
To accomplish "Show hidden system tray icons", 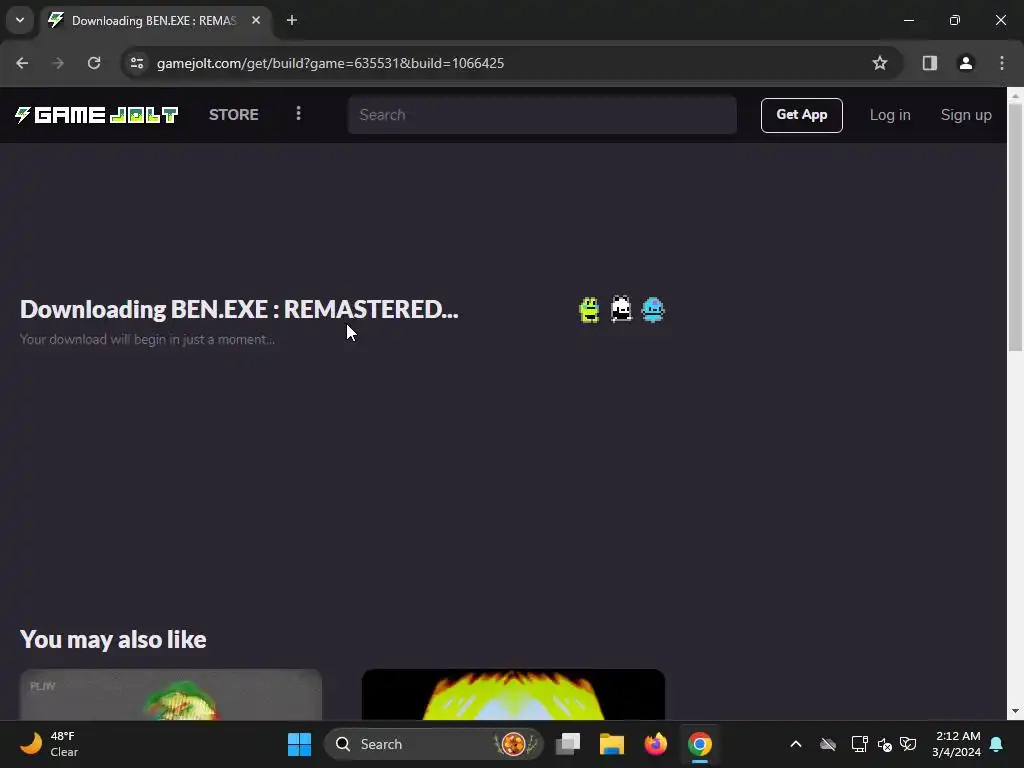I will pos(795,744).
